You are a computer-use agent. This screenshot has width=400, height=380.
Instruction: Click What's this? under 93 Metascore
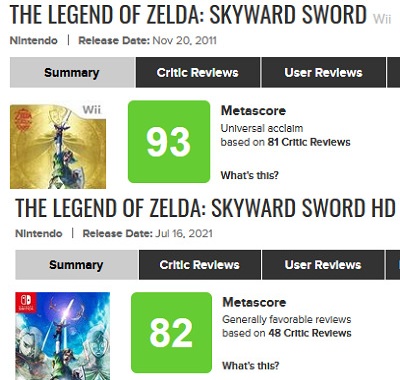(249, 175)
